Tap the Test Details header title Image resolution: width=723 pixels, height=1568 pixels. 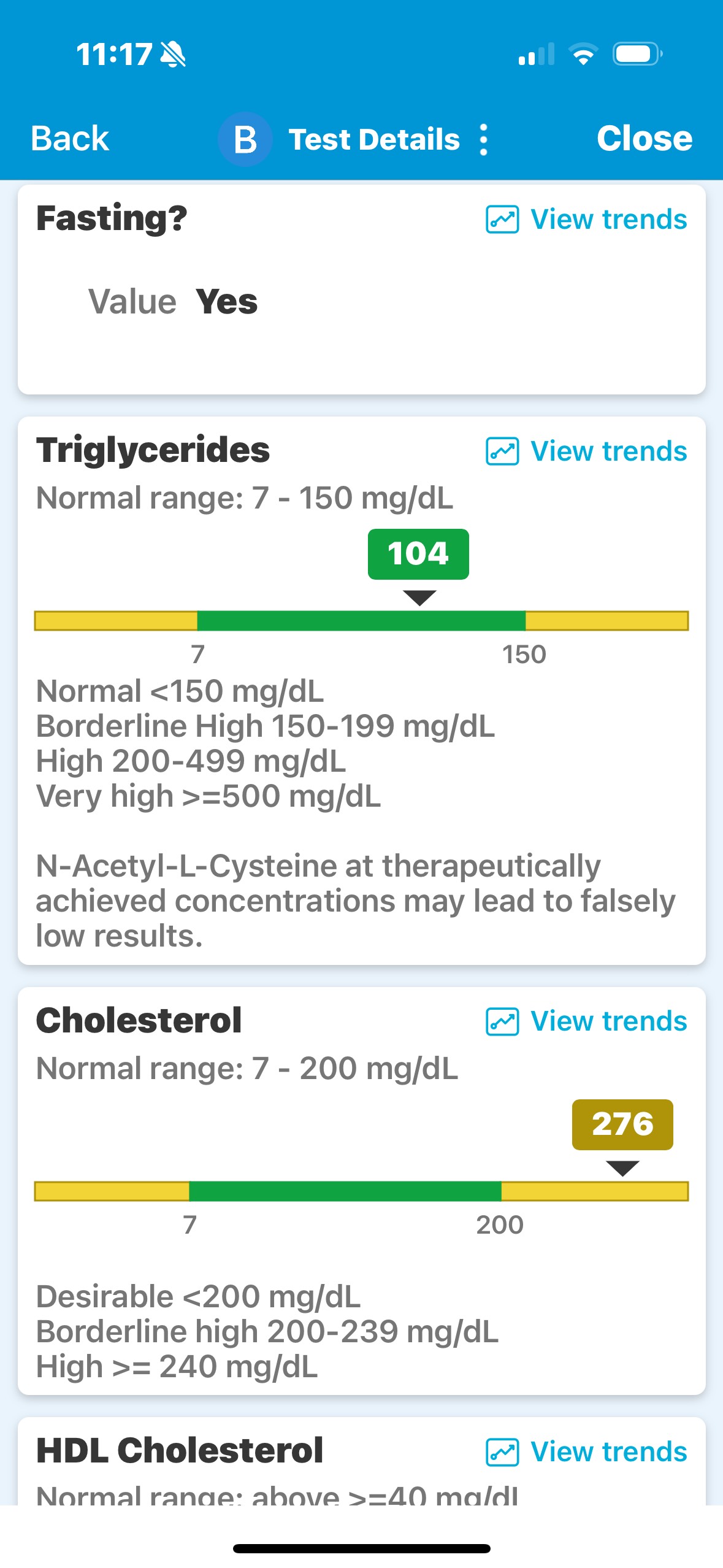[373, 139]
